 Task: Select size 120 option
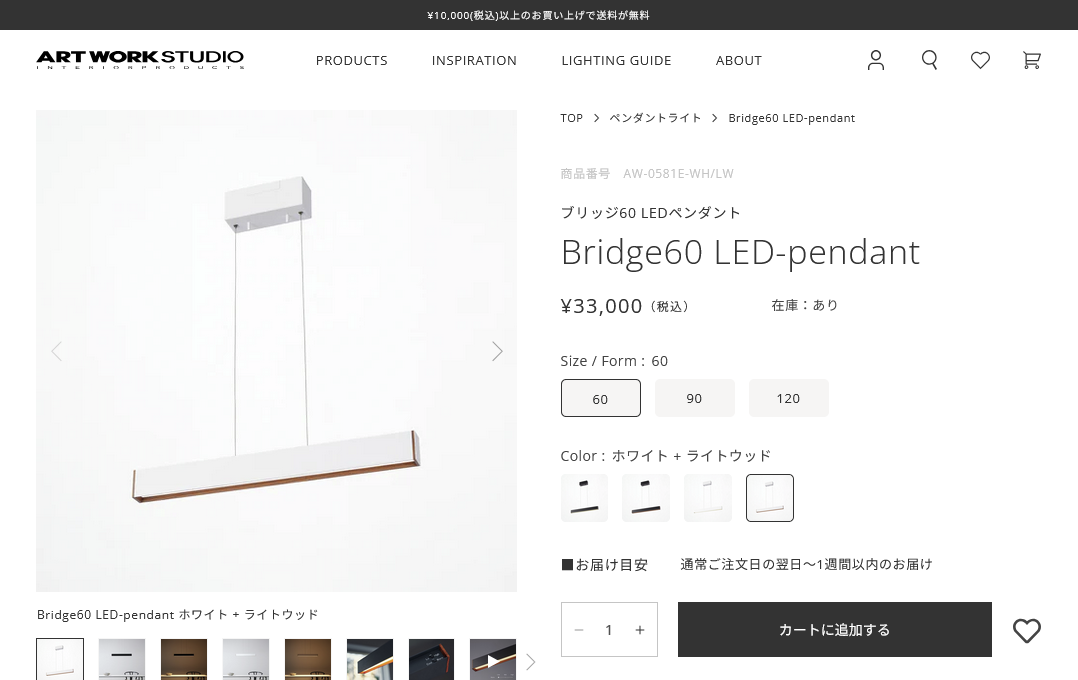coord(788,398)
